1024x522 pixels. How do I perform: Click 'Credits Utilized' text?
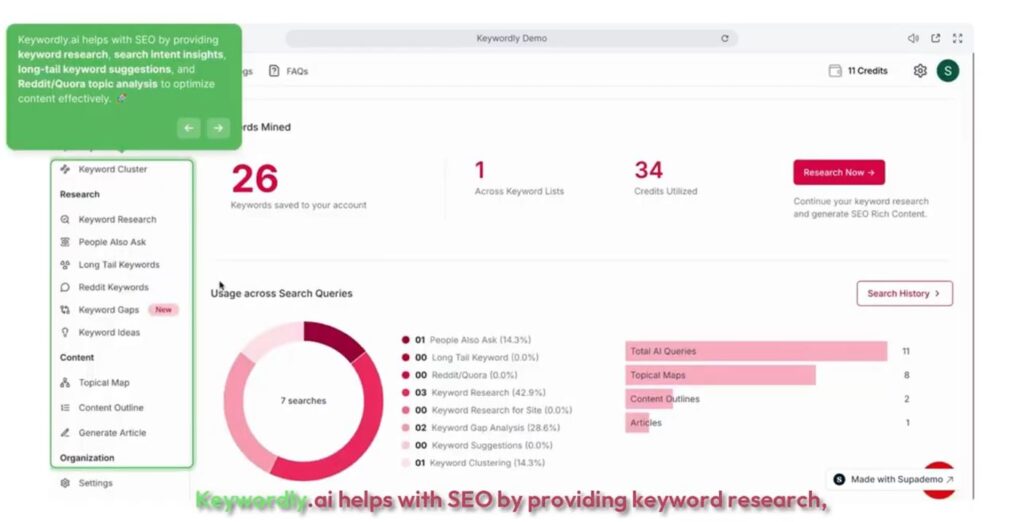tap(665, 191)
